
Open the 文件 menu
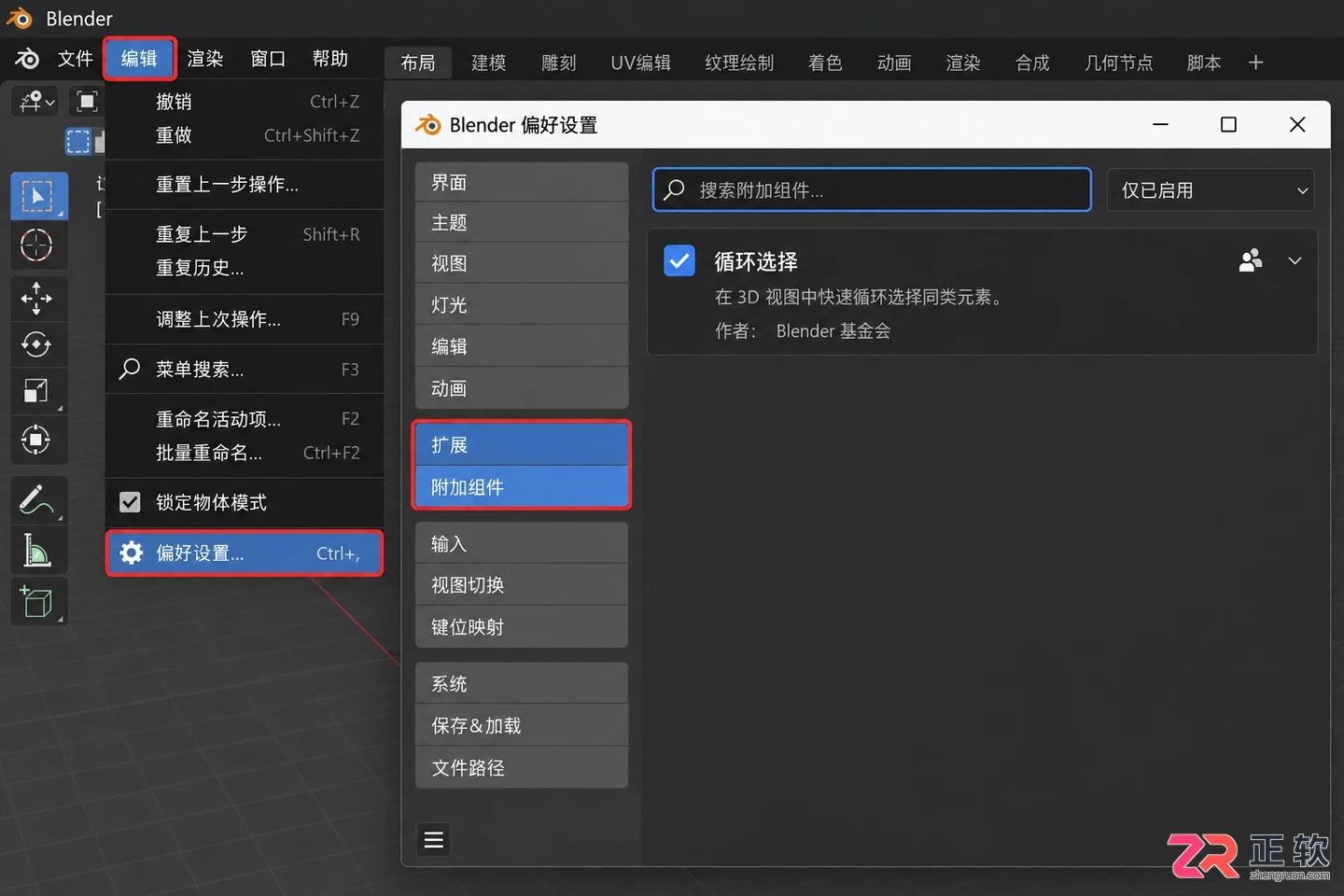[76, 59]
